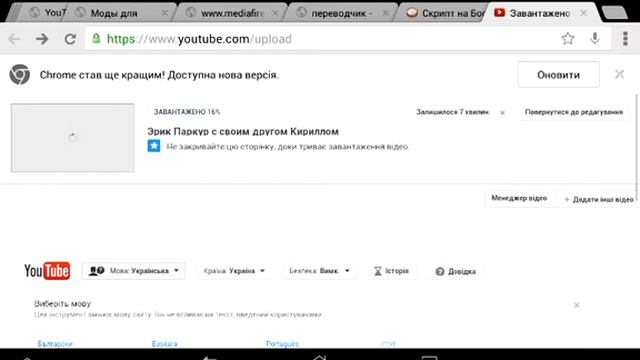
Task: Close the www.mediafire tab
Action: point(275,13)
